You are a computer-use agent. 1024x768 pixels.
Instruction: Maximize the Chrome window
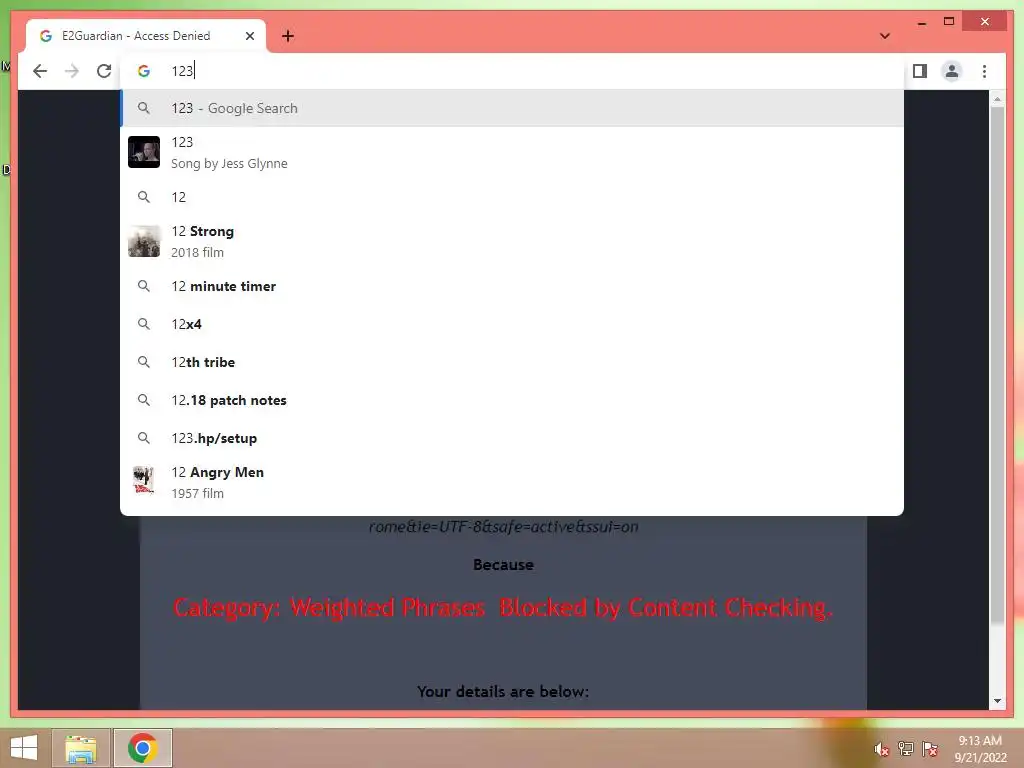point(949,22)
